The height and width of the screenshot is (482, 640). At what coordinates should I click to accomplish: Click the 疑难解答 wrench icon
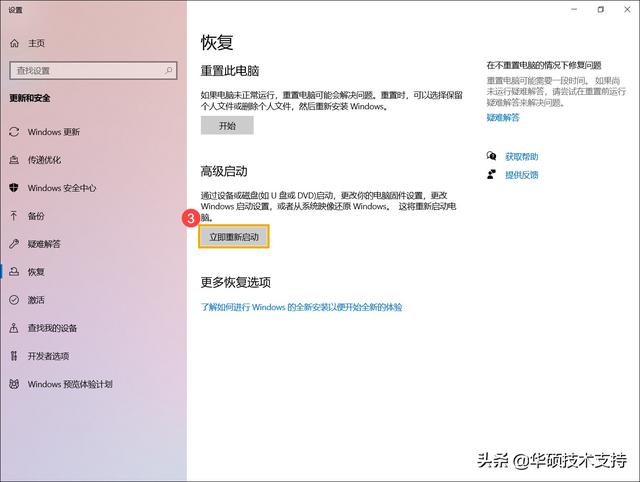pos(14,244)
